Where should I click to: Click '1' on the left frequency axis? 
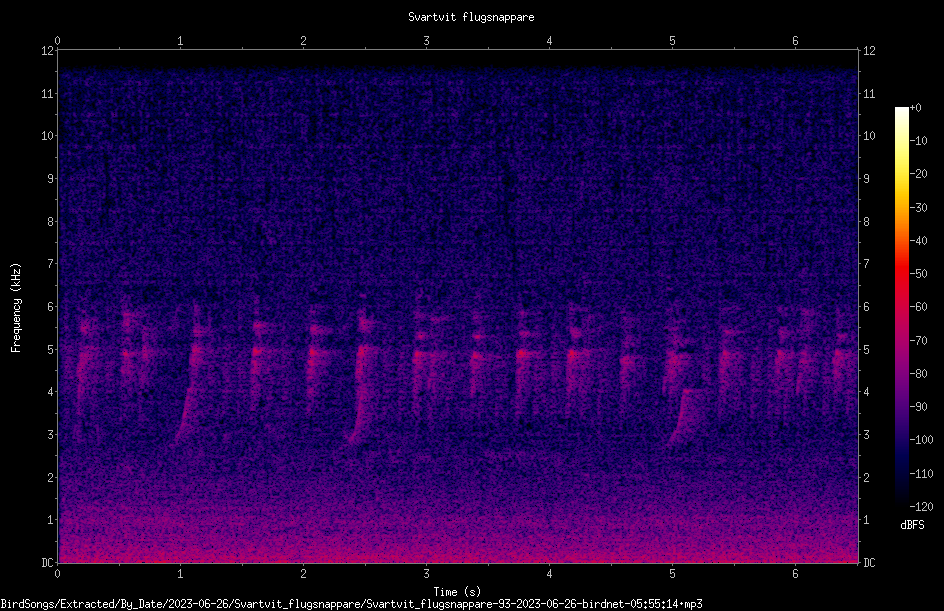click(50, 520)
